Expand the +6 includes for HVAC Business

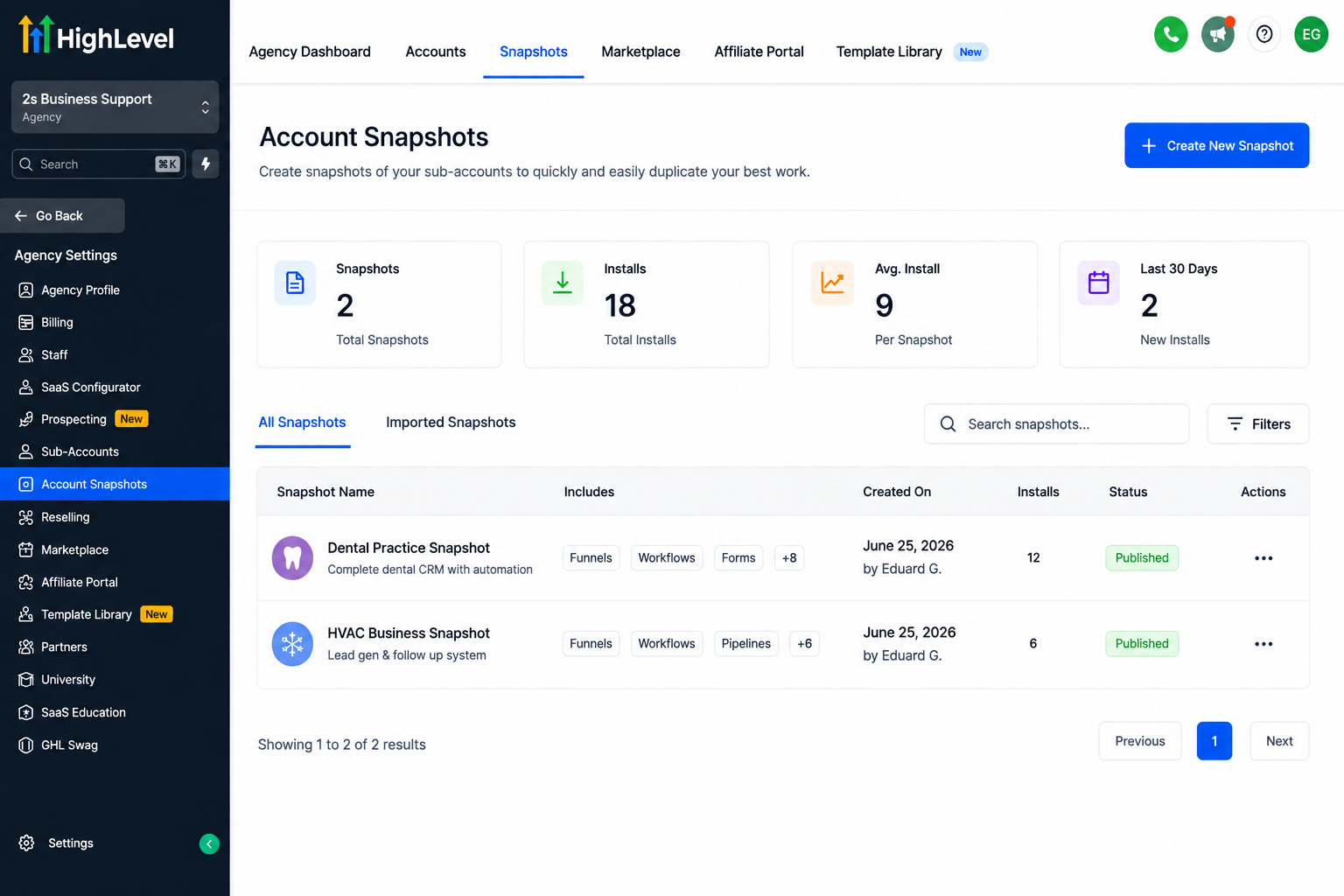pos(804,643)
